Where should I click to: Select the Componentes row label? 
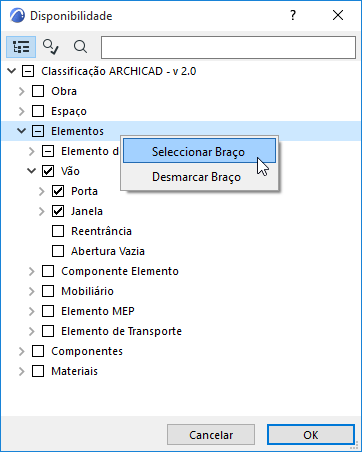[87, 351]
